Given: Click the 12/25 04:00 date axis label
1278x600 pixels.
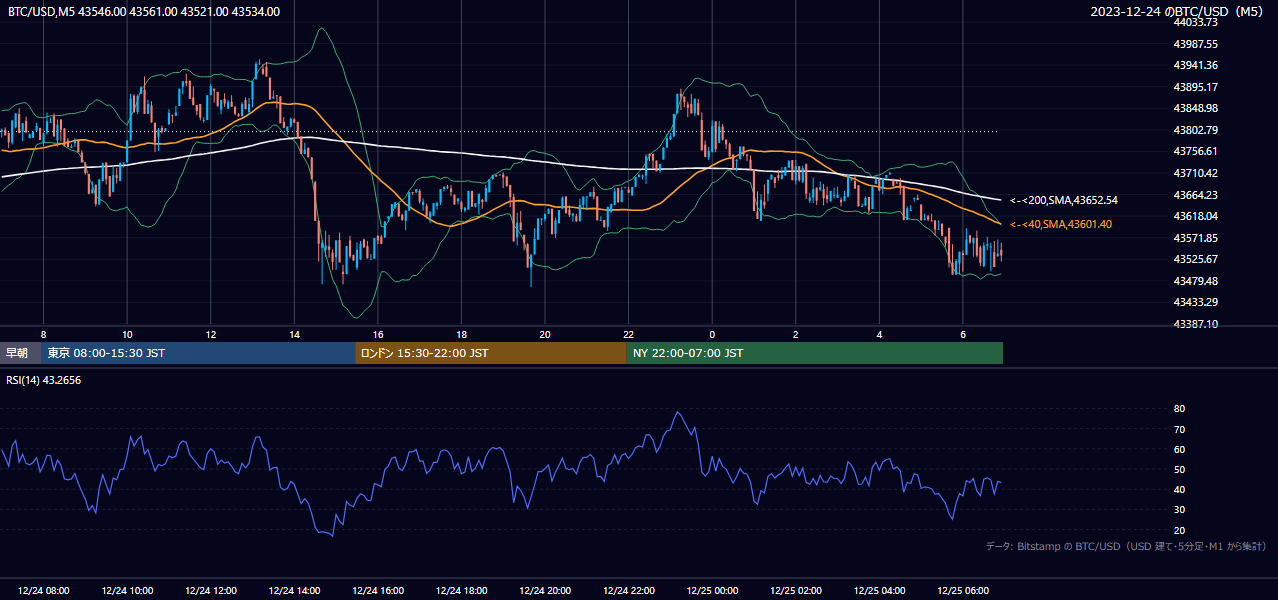Looking at the screenshot, I should (878, 591).
